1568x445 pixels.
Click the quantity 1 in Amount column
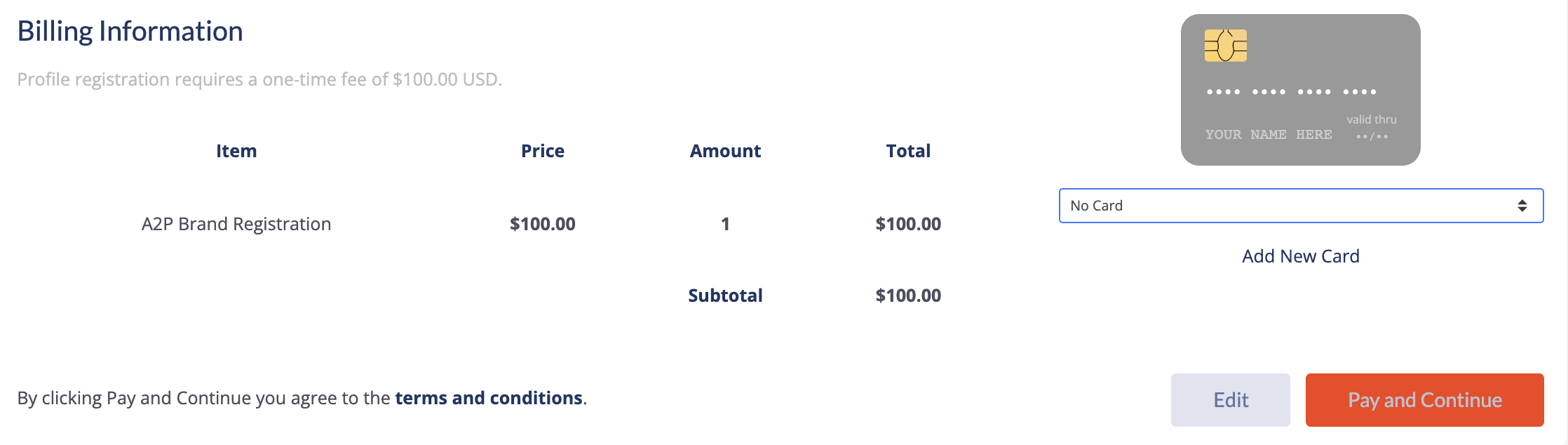725,224
